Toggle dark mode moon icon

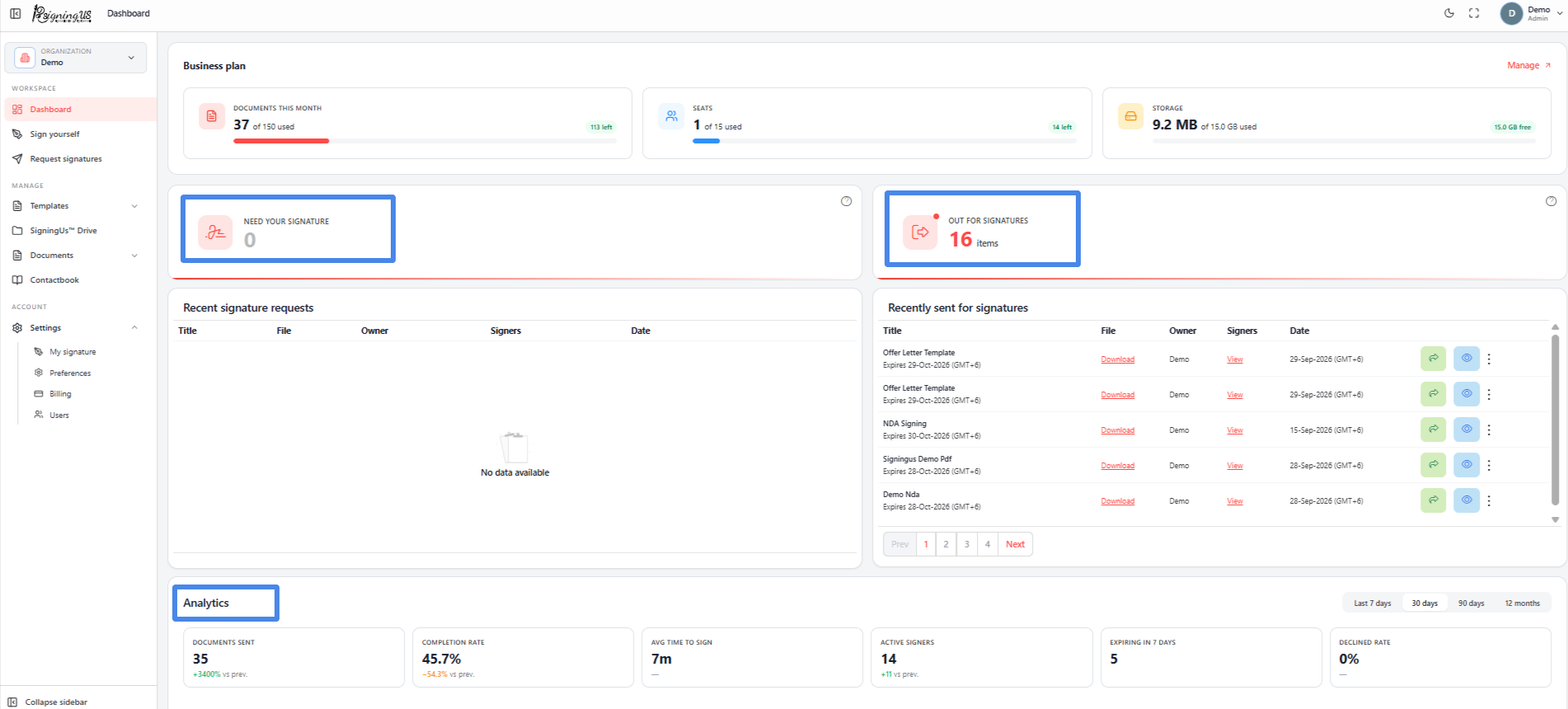click(1449, 13)
